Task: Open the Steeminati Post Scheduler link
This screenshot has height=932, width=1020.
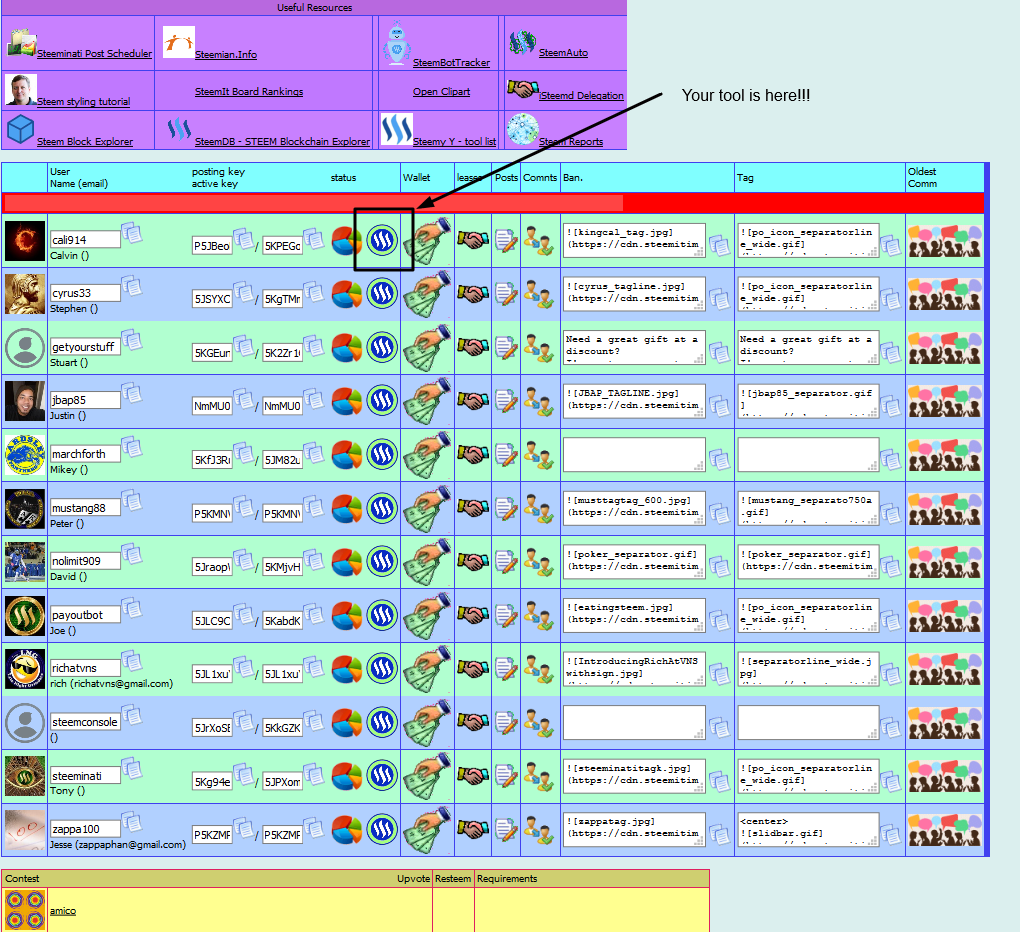Action: (x=94, y=53)
